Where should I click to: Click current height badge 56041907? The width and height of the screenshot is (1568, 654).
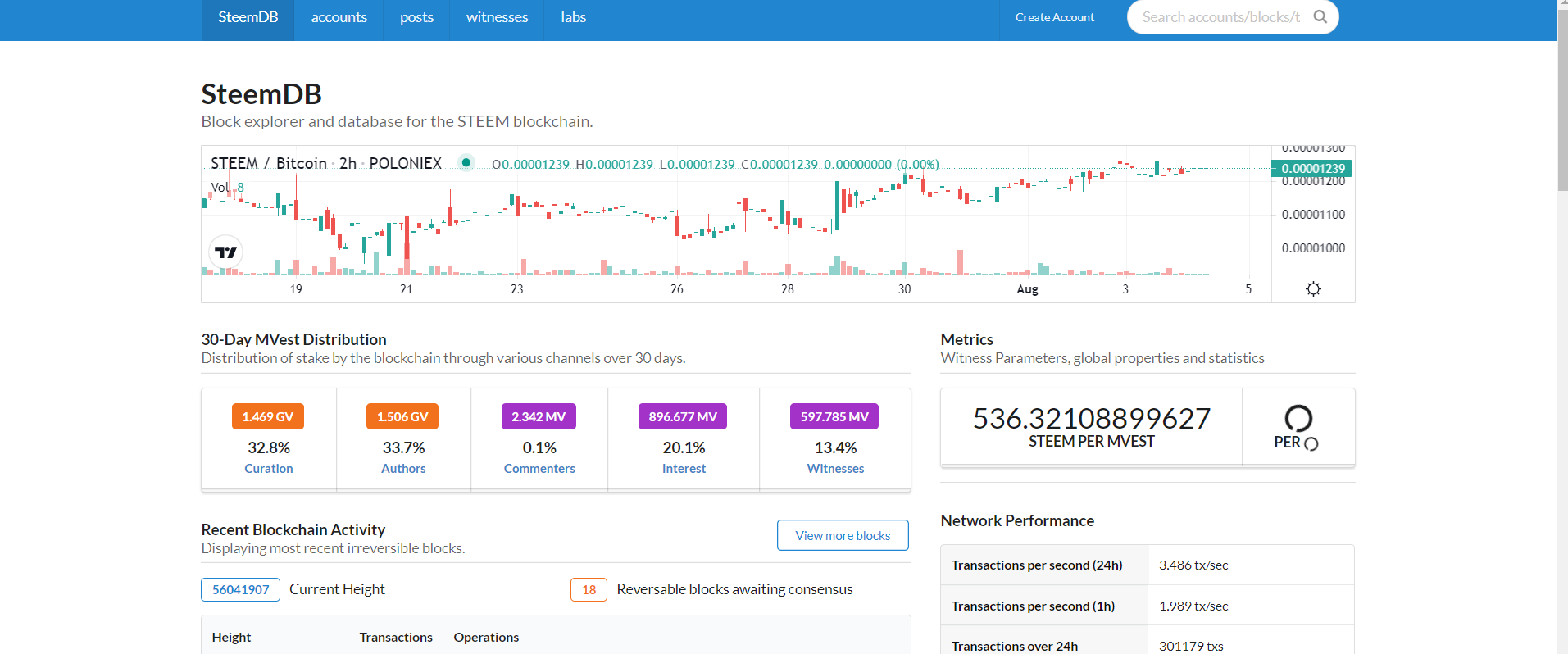(x=240, y=589)
